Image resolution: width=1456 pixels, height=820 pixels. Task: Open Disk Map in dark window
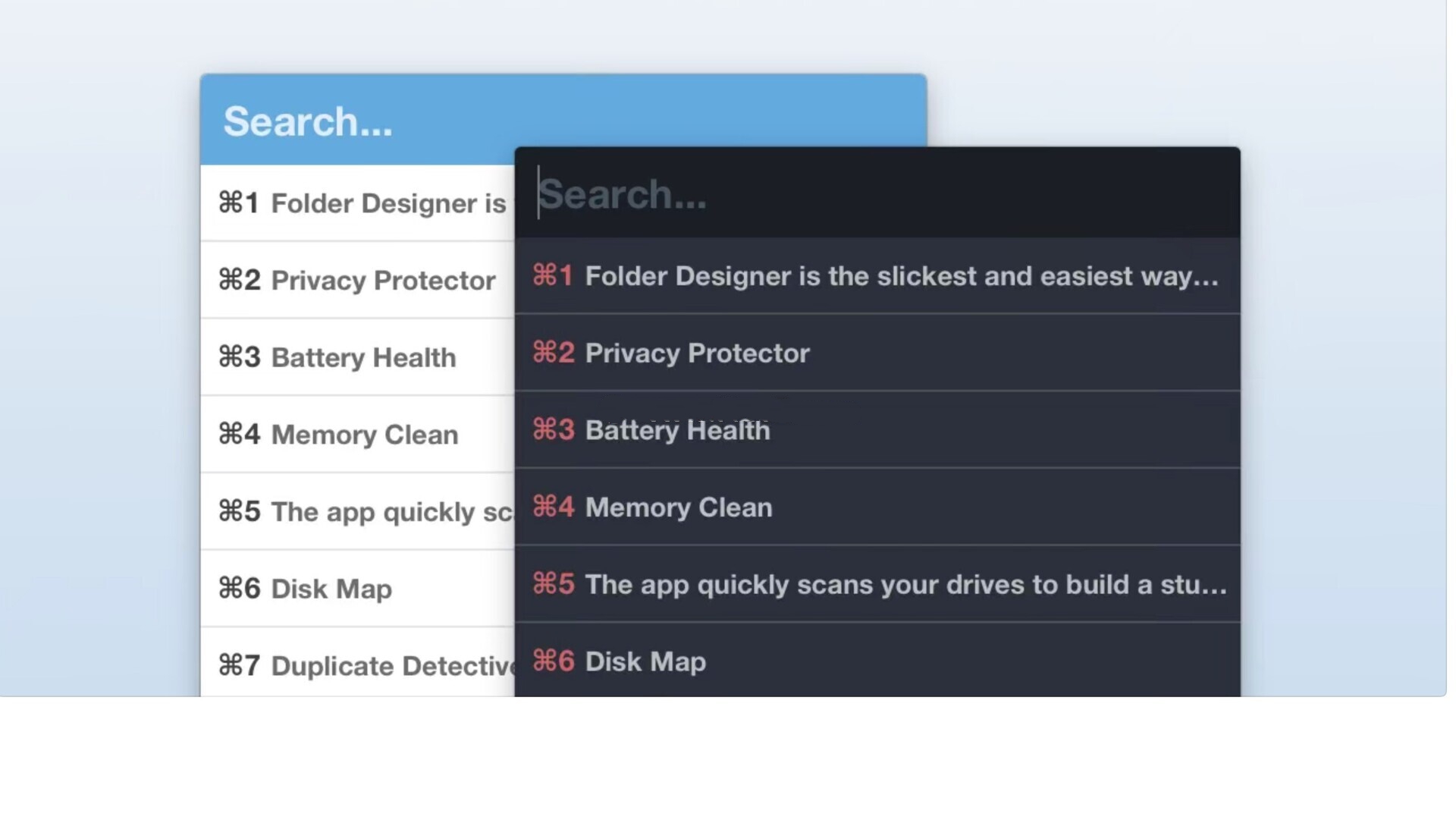click(877, 661)
